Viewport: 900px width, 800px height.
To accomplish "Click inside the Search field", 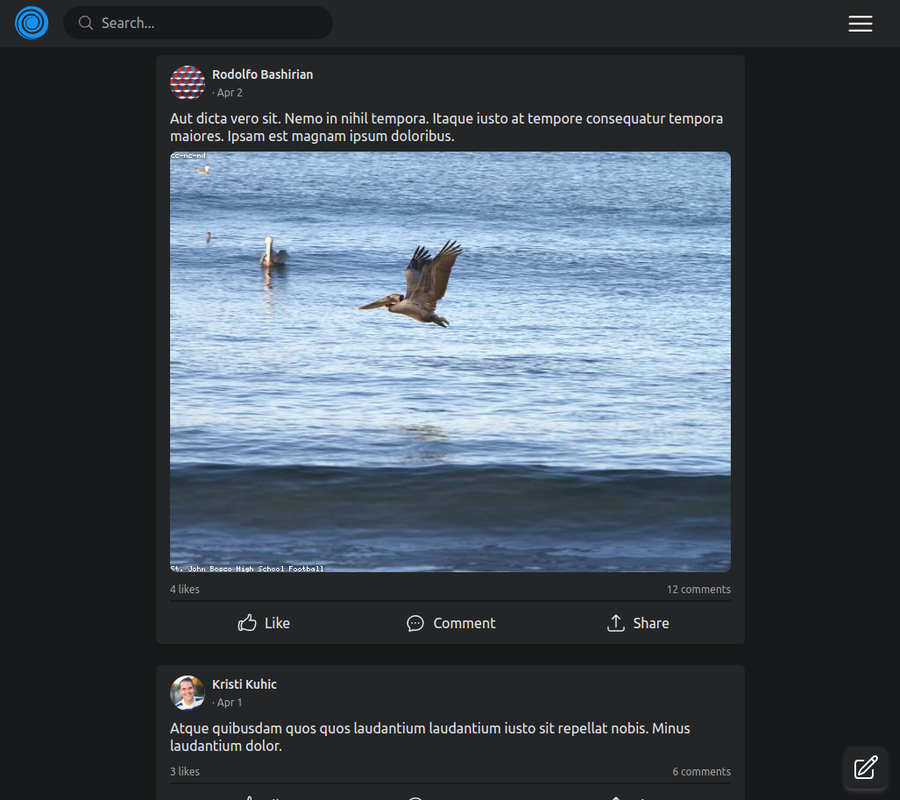I will (198, 22).
